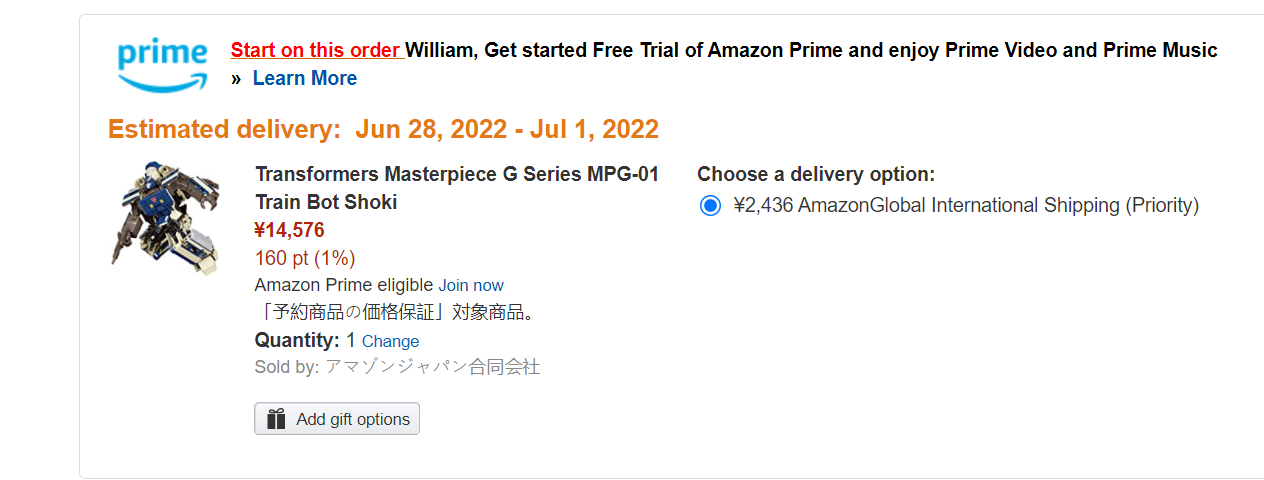Image resolution: width=1264 pixels, height=480 pixels.
Task: Click the Estimated delivery date heading
Action: click(x=383, y=130)
